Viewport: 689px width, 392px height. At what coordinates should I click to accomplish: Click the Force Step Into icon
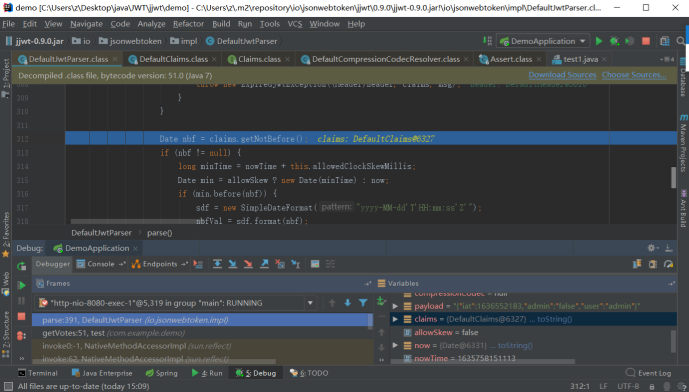click(248, 264)
